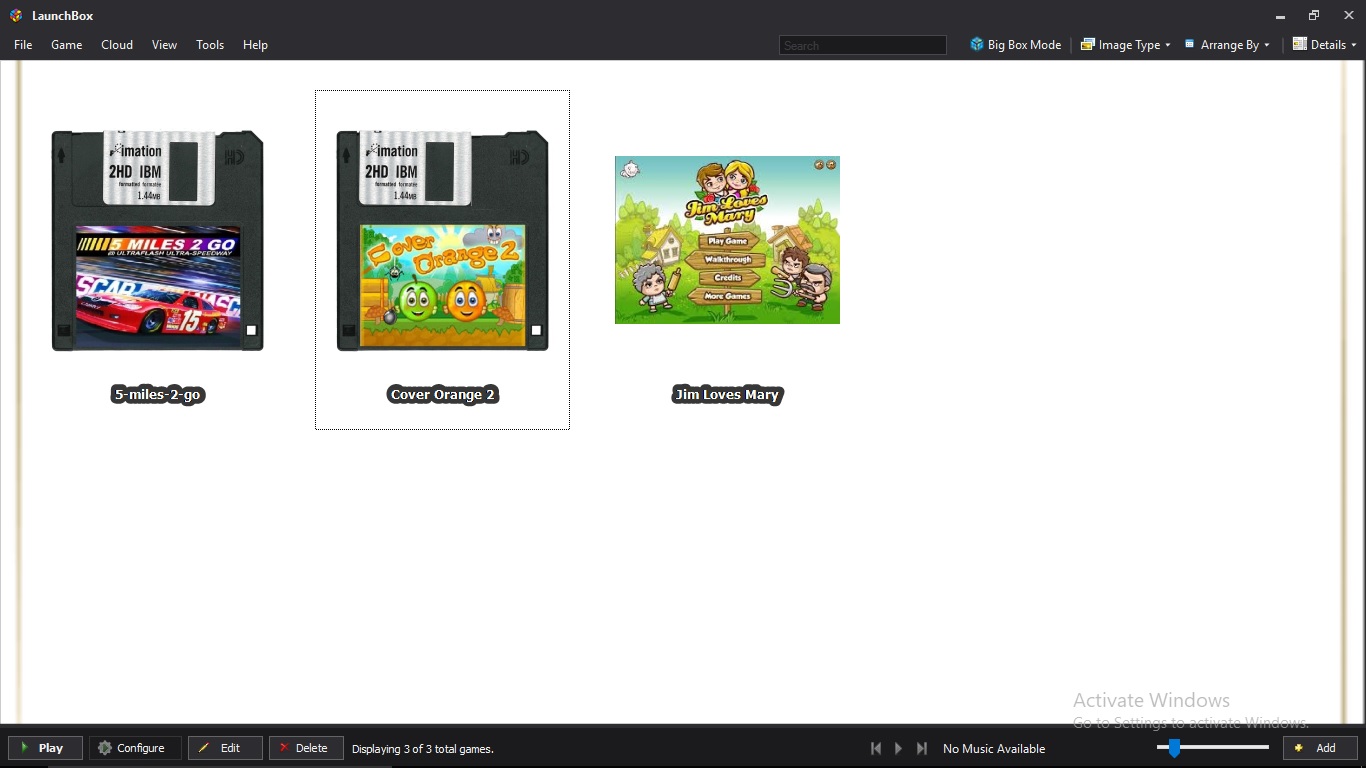Click the Jim Loves Mary title label
The image size is (1366, 768).
[727, 395]
